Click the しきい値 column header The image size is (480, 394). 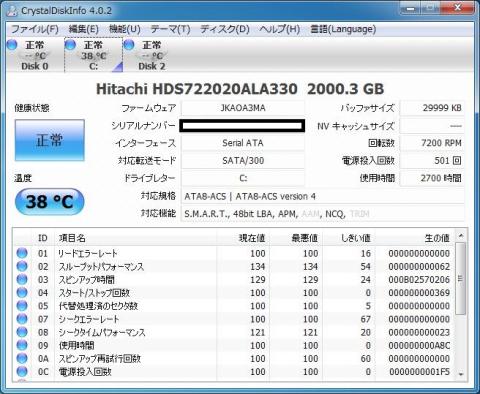pyautogui.click(x=349, y=238)
